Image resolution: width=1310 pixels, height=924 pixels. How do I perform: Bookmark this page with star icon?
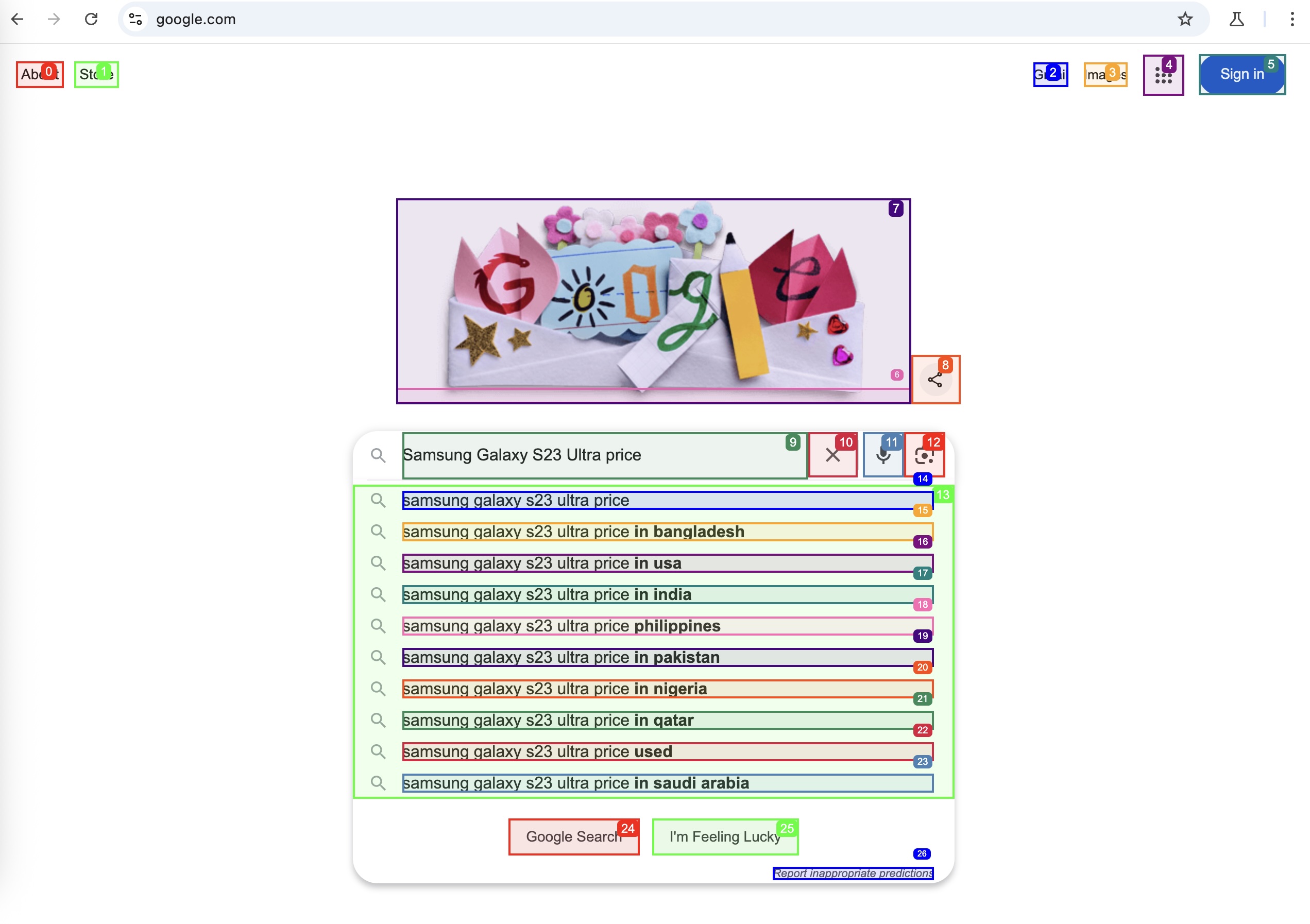[x=1185, y=20]
